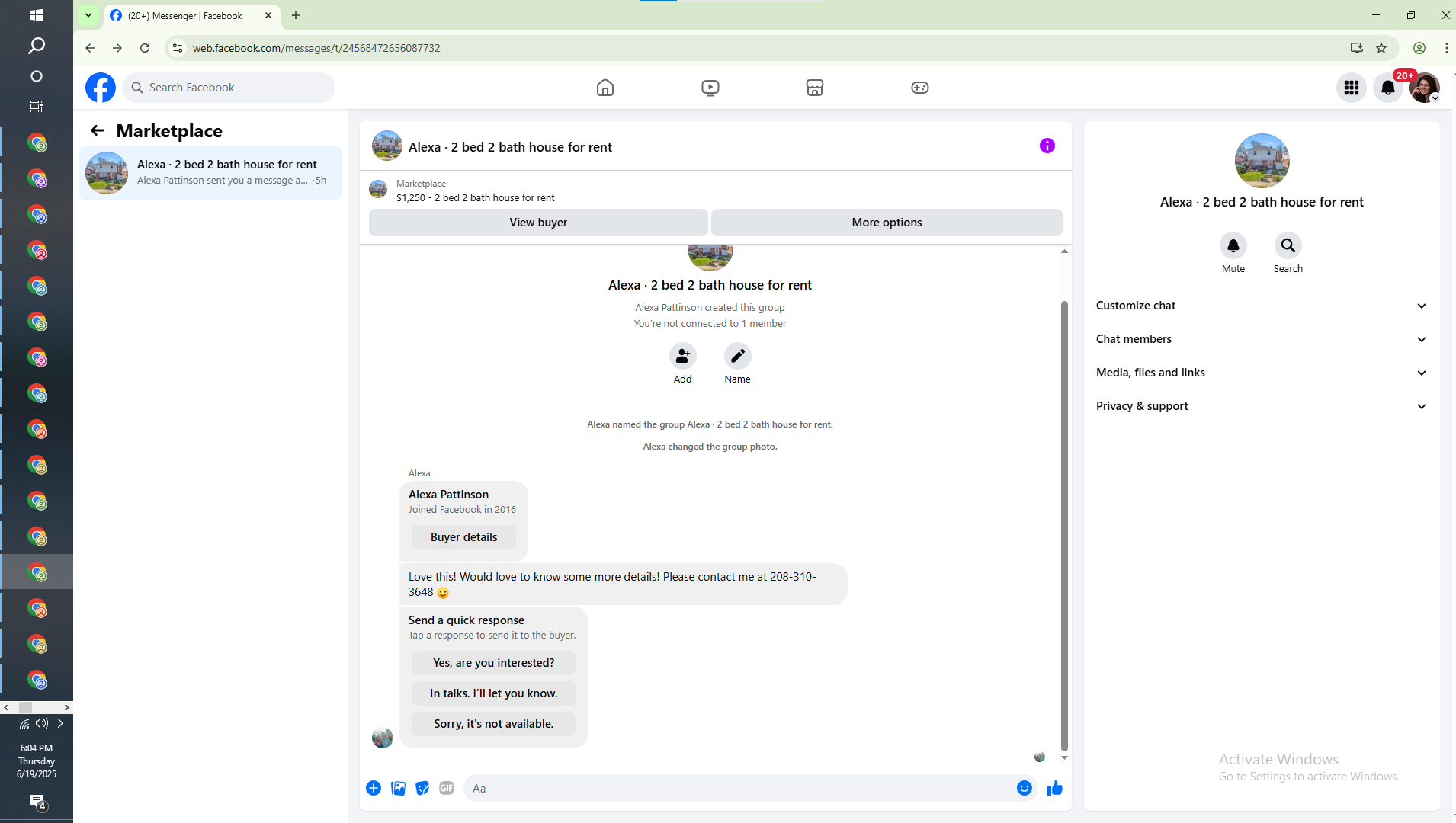This screenshot has height=823, width=1456.
Task: Expand Customize chat section
Action: tap(1262, 306)
